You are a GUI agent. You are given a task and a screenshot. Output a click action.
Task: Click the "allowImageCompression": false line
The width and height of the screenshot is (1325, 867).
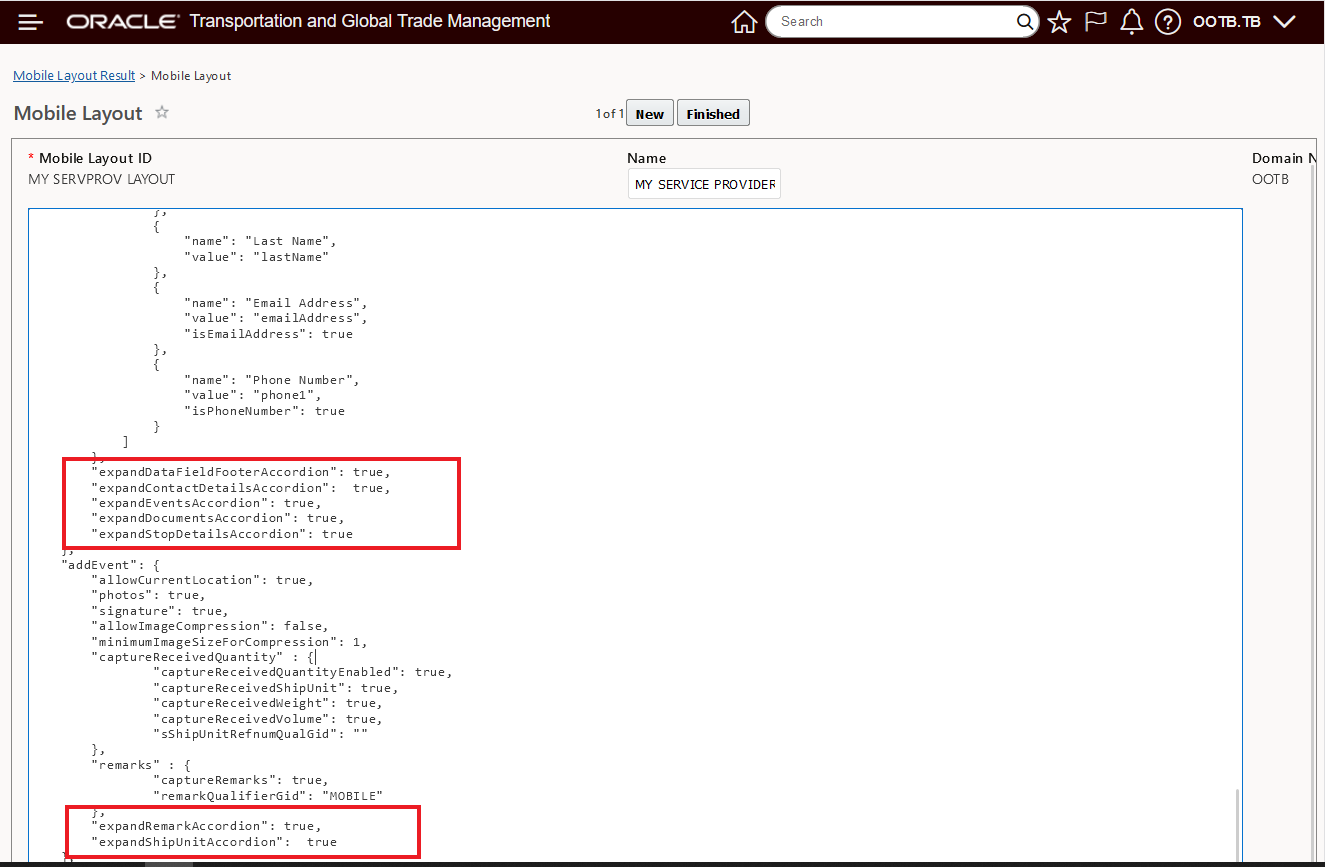[x=210, y=626]
